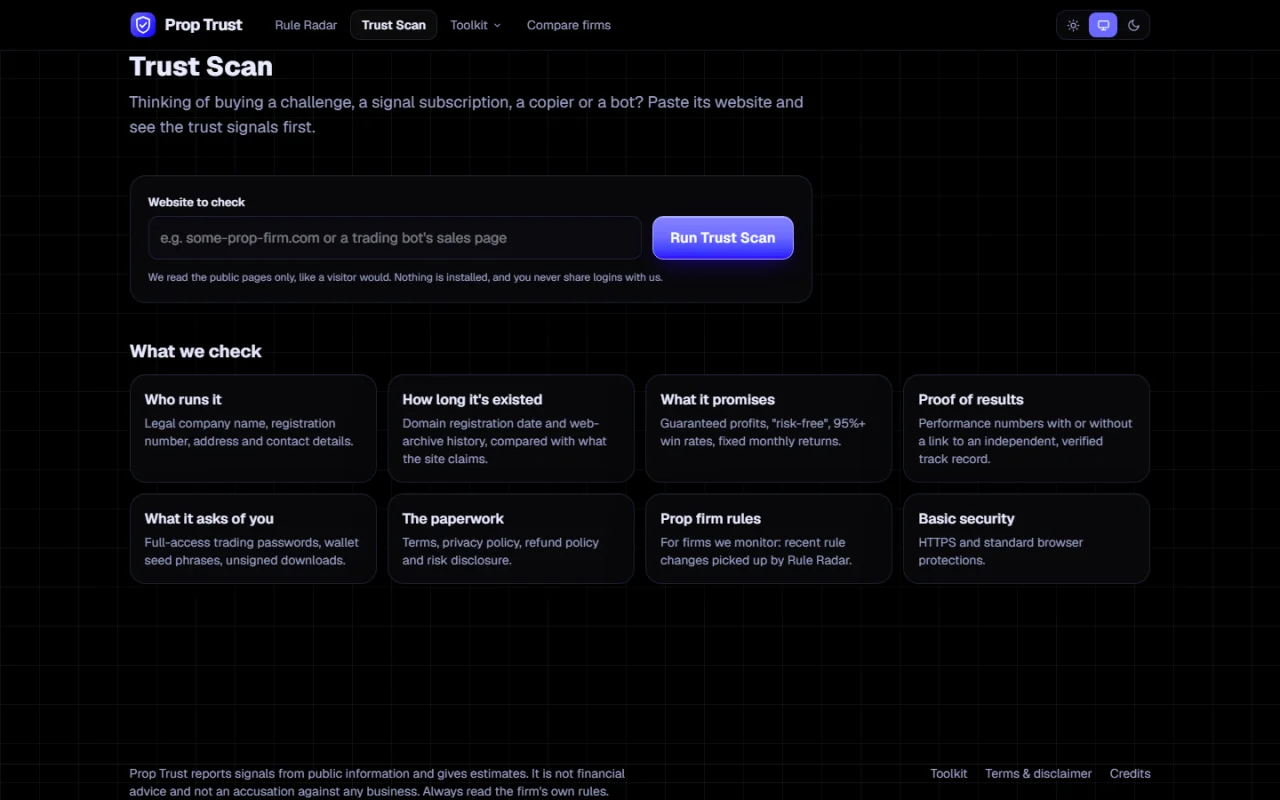Open Terms & disclaimer footer link

tap(1038, 773)
